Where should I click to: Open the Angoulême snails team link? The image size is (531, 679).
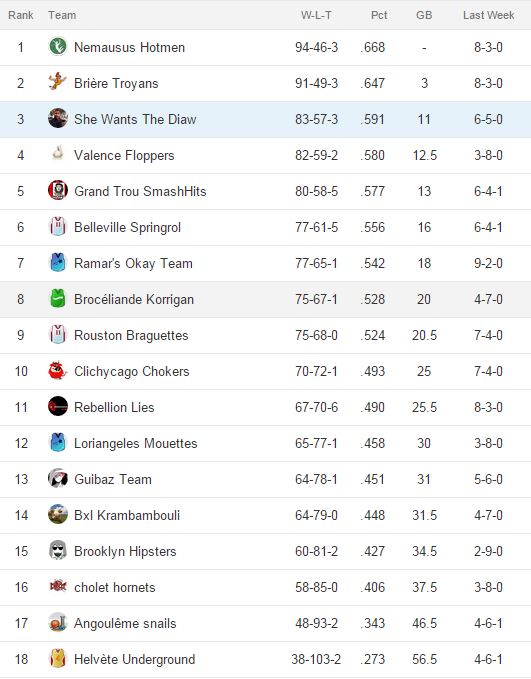coord(125,624)
